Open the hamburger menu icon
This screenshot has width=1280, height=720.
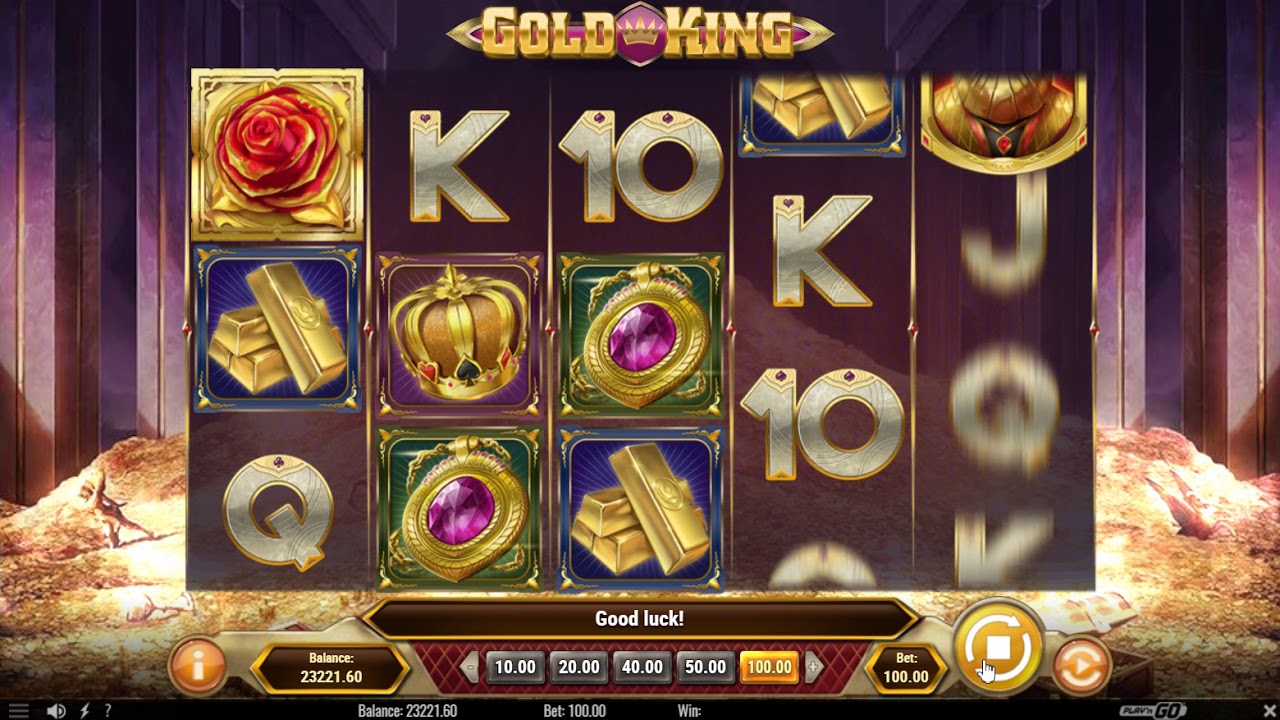(x=18, y=711)
